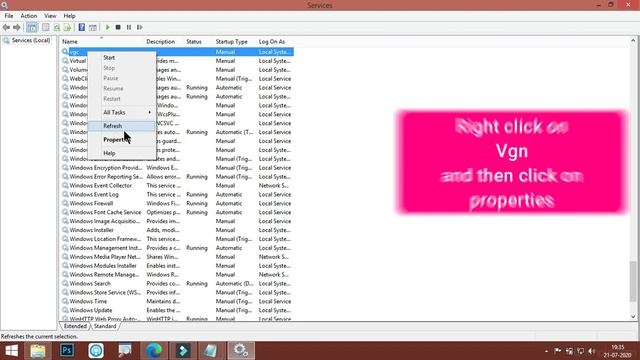
Task: Open Microsoft Edge from the taskbar
Action: pyautogui.click(x=154, y=351)
